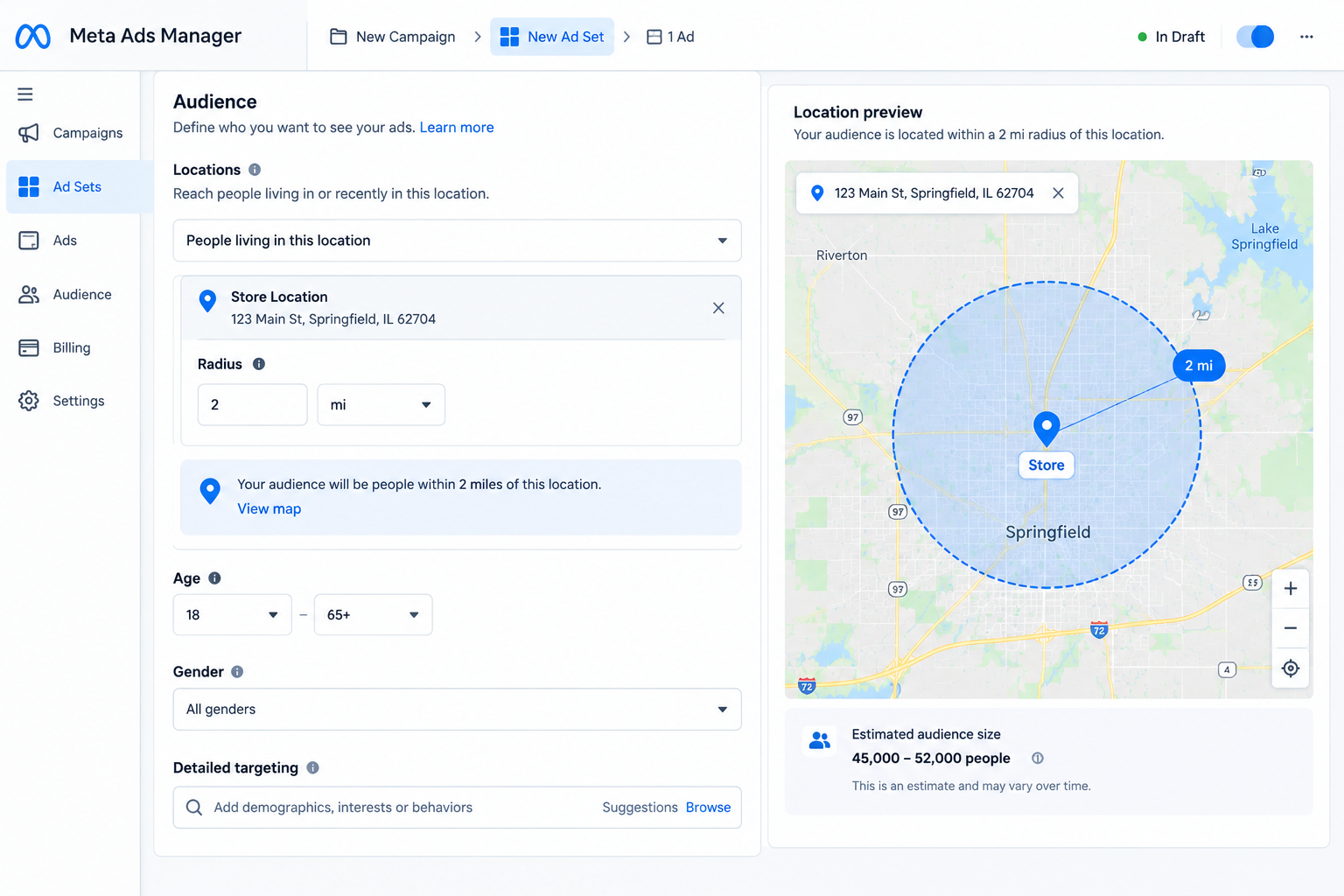Viewport: 1344px width, 896px height.
Task: Click the map address search box text
Action: pyautogui.click(x=934, y=193)
